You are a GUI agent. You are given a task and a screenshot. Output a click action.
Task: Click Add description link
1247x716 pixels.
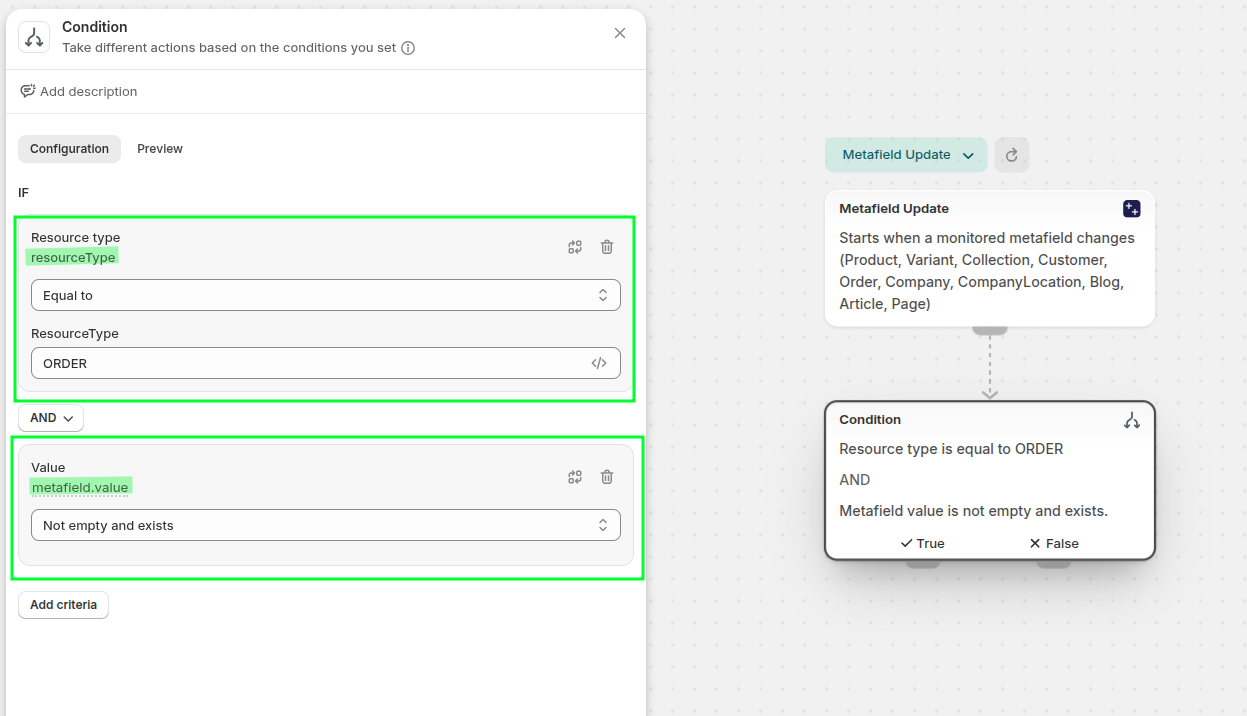(79, 91)
